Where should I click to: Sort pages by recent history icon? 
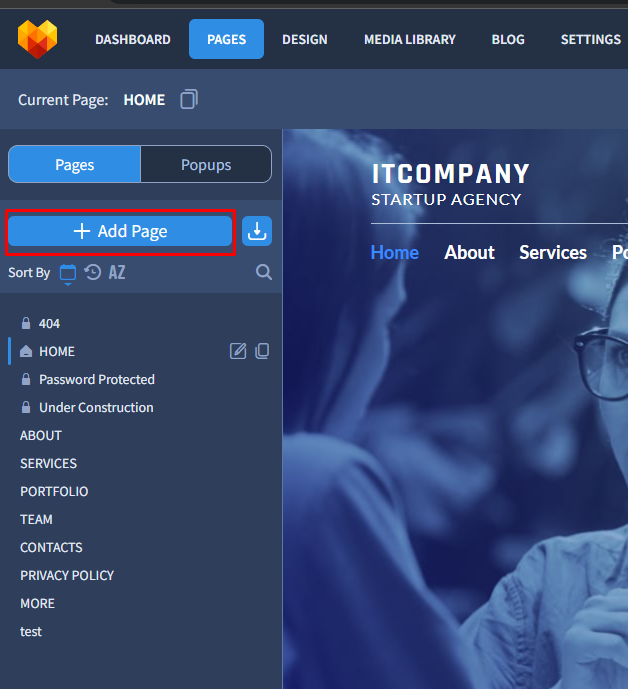(x=93, y=272)
